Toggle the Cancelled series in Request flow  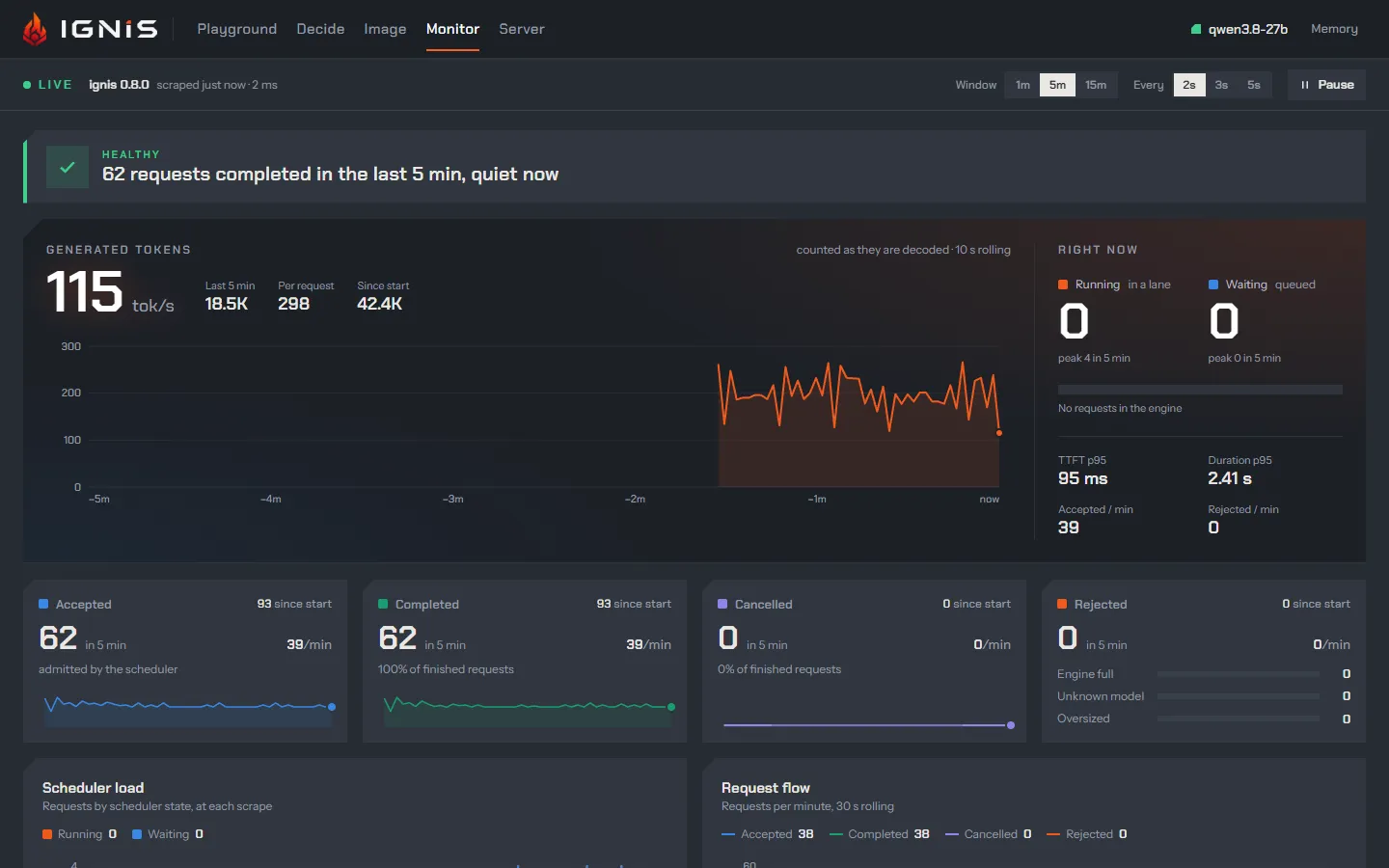click(989, 834)
